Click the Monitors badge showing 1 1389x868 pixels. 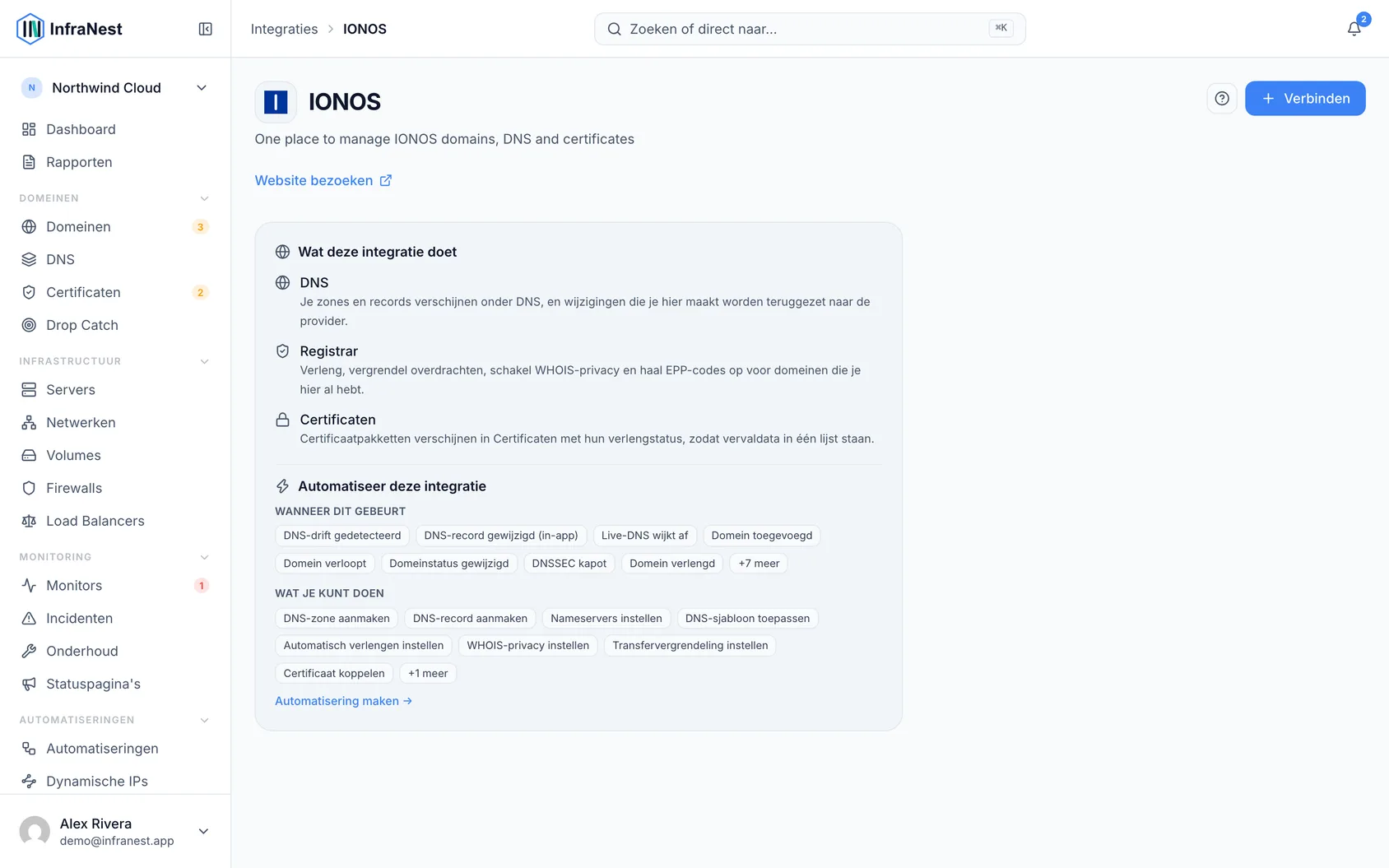point(201,586)
